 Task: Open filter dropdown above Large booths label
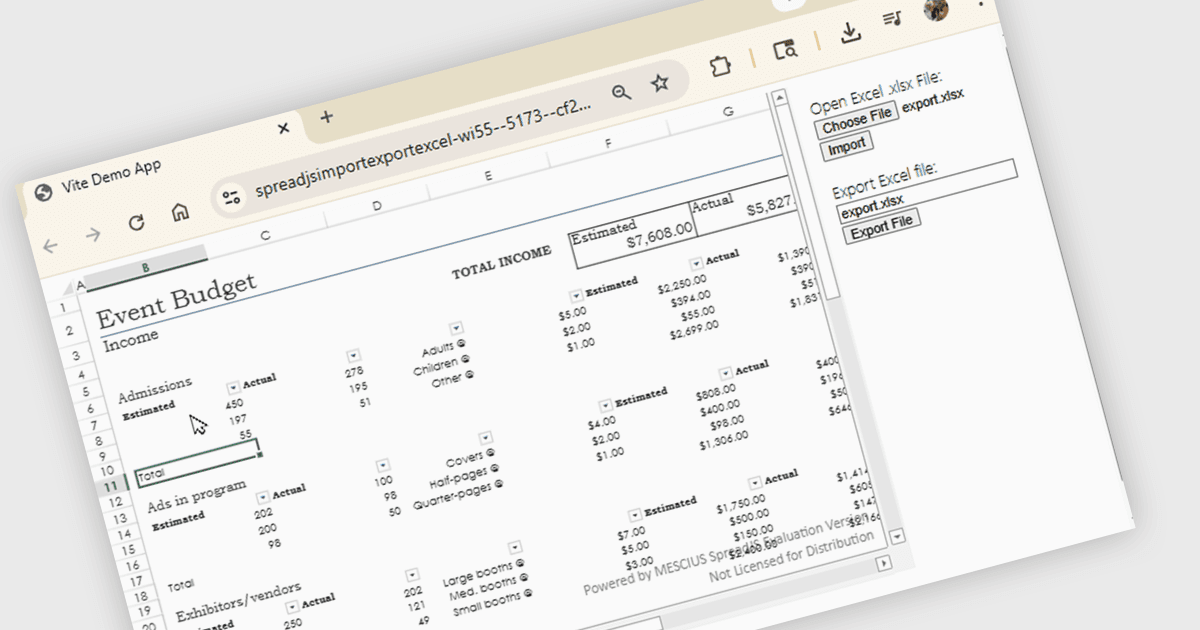[515, 548]
